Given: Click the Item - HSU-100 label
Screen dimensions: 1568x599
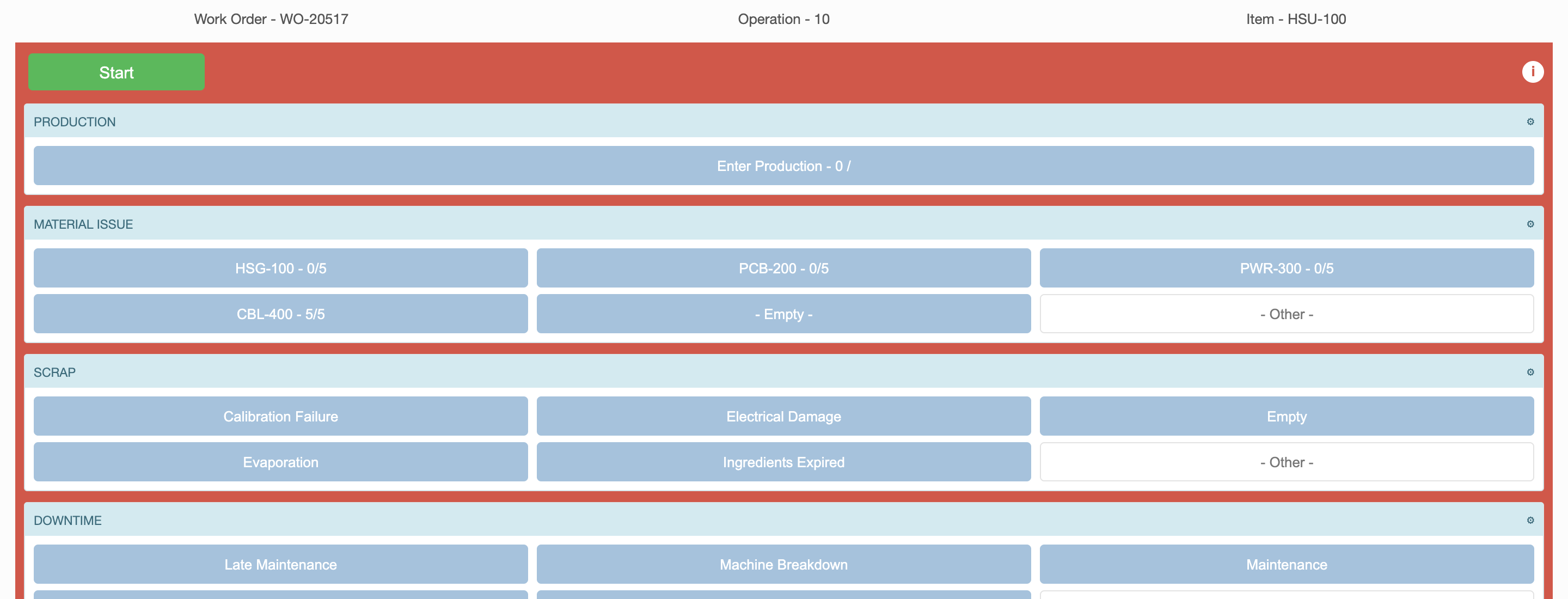Looking at the screenshot, I should coord(1296,19).
